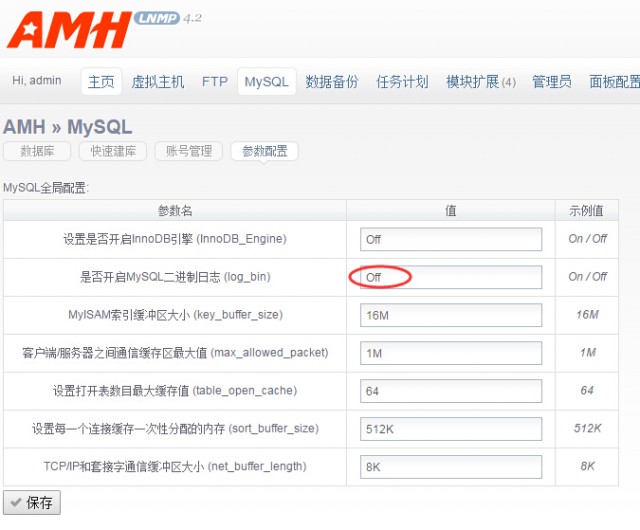Click the 示例值 column header
640x530 pixels.
coord(587,211)
